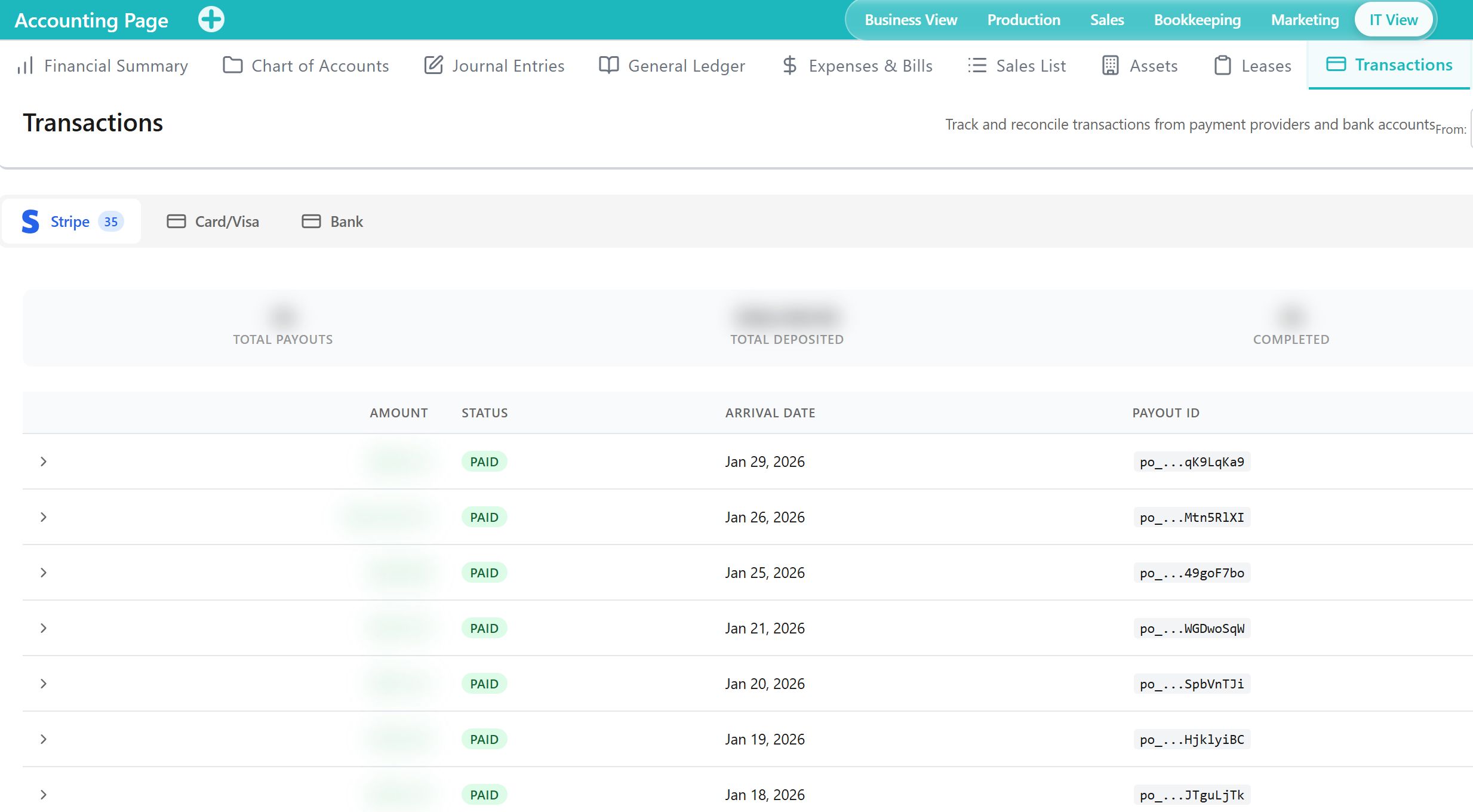Select the IT View pill

1394,20
